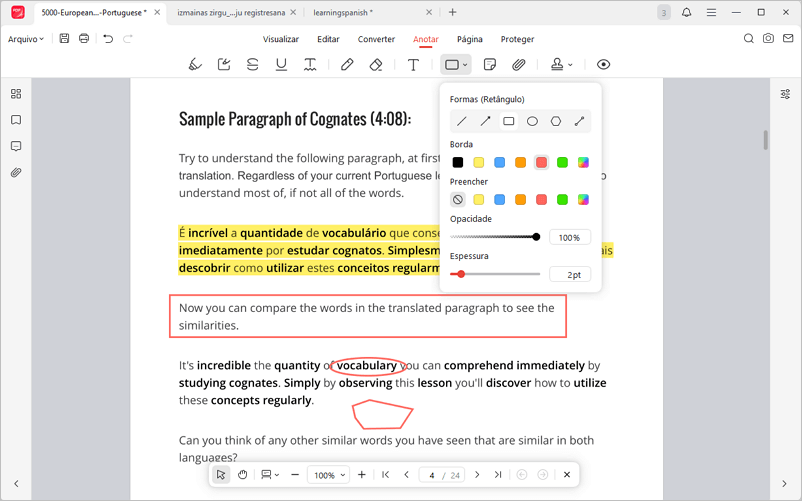
Task: Switch to the Proteger tab
Action: click(517, 39)
